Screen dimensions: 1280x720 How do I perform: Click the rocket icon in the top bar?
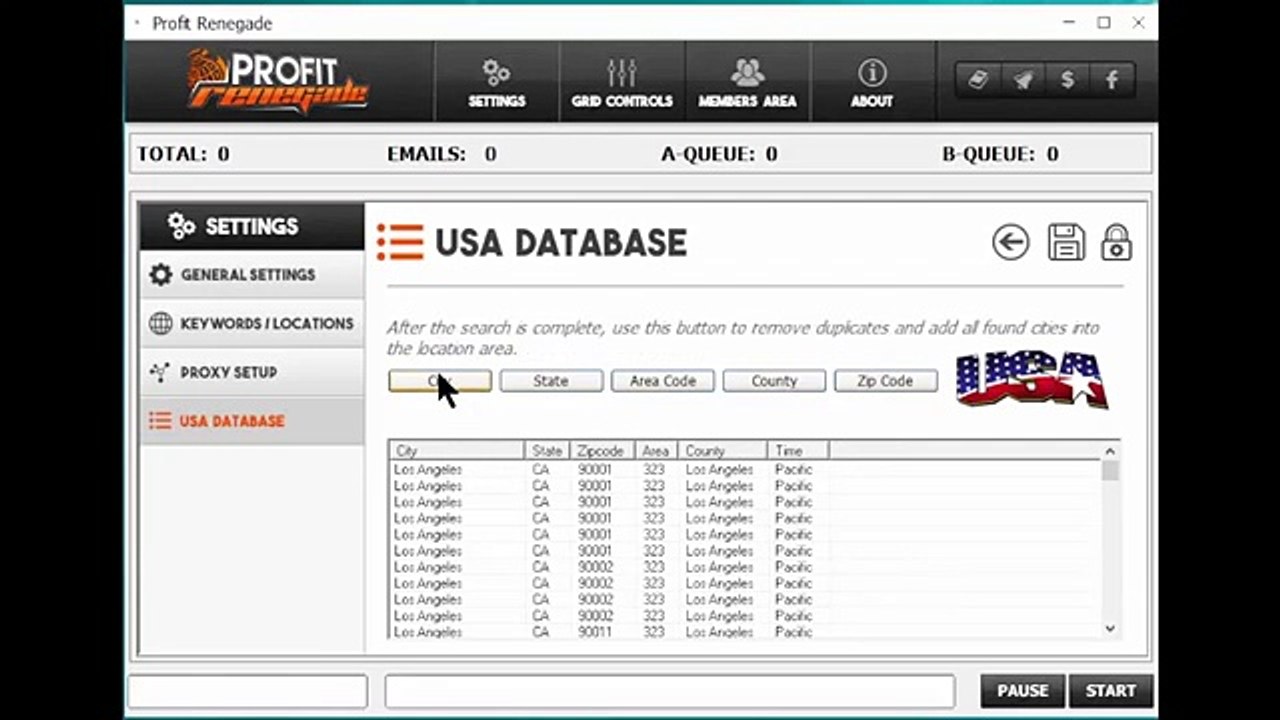pos(1023,80)
